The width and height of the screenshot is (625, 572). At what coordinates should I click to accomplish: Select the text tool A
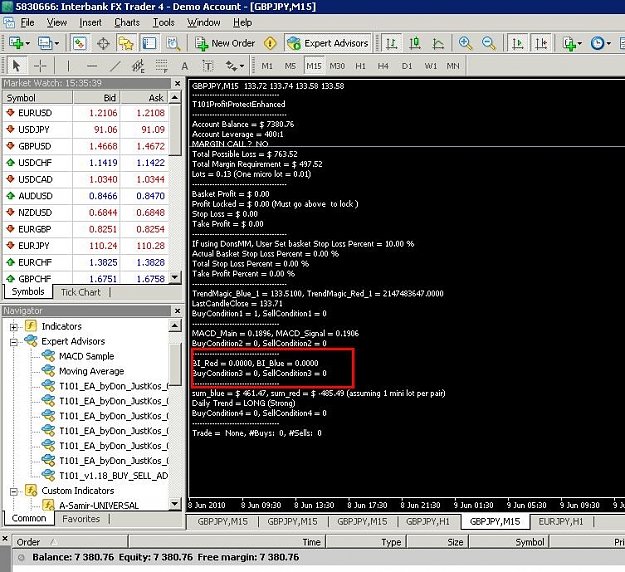click(185, 66)
